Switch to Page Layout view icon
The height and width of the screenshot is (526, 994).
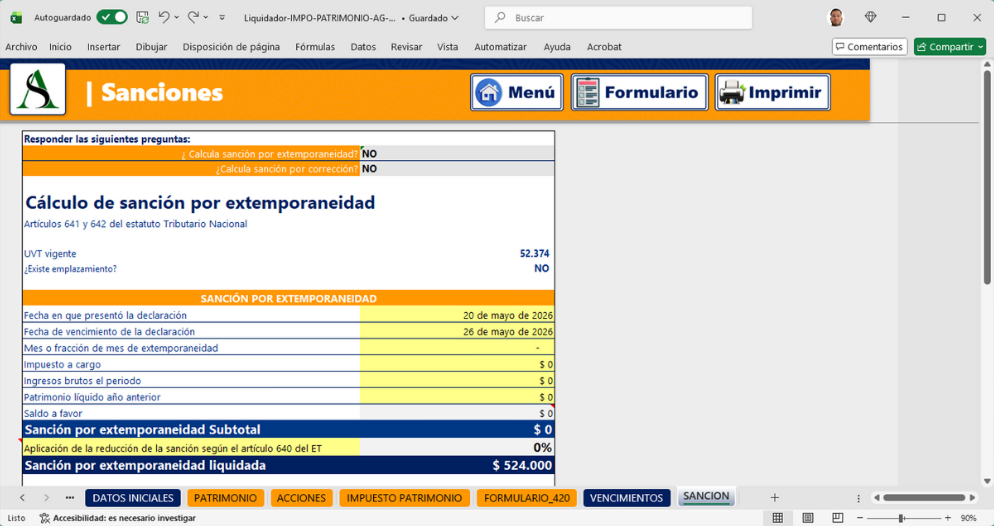pos(808,518)
